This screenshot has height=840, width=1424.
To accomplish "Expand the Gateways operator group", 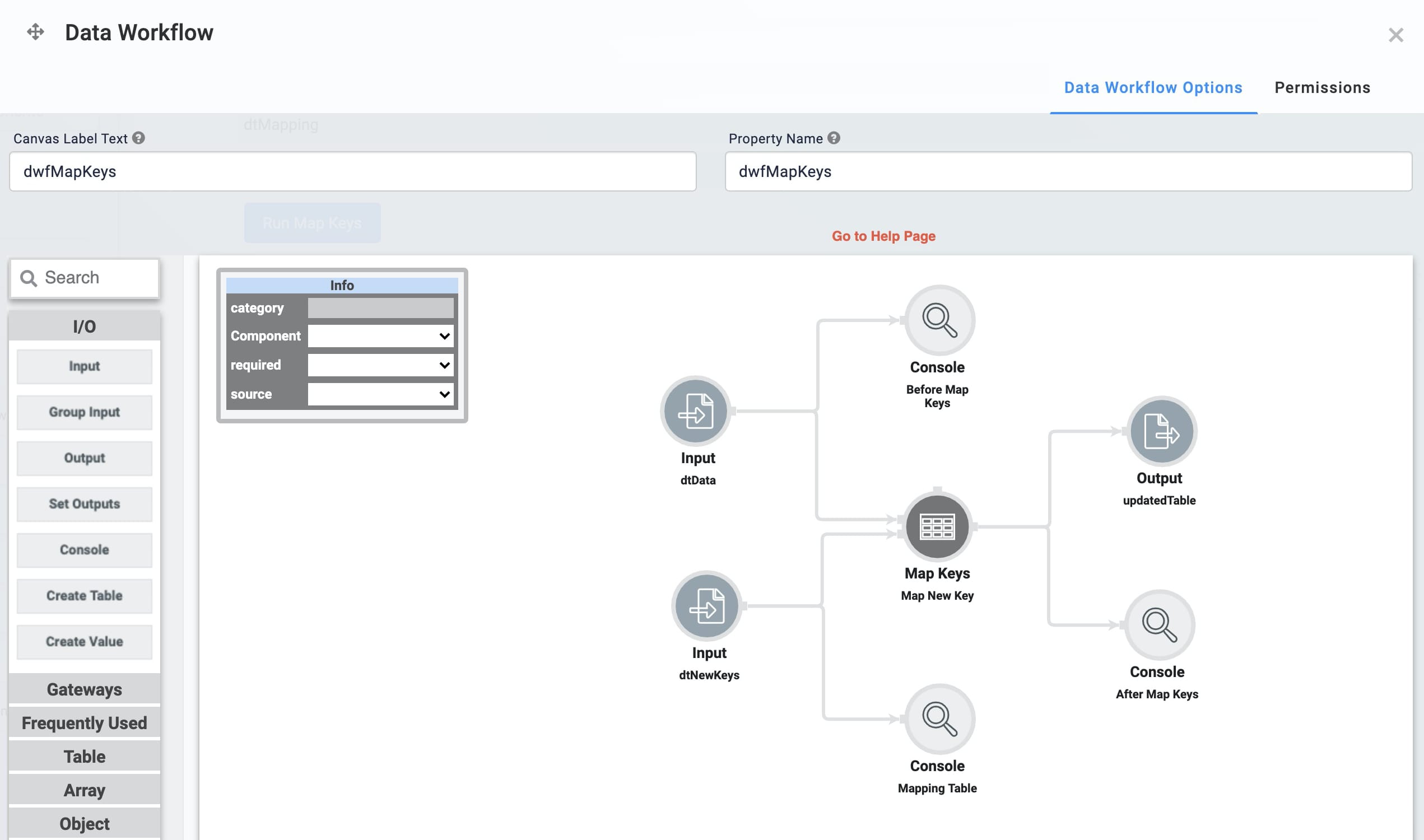I will 85,689.
